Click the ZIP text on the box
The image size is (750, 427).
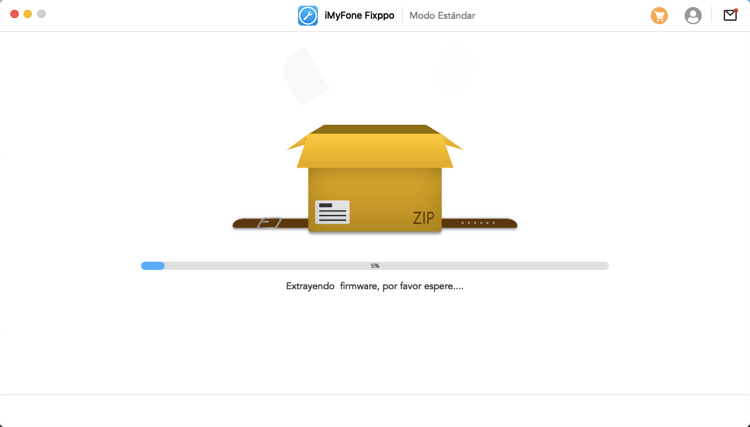(x=424, y=218)
